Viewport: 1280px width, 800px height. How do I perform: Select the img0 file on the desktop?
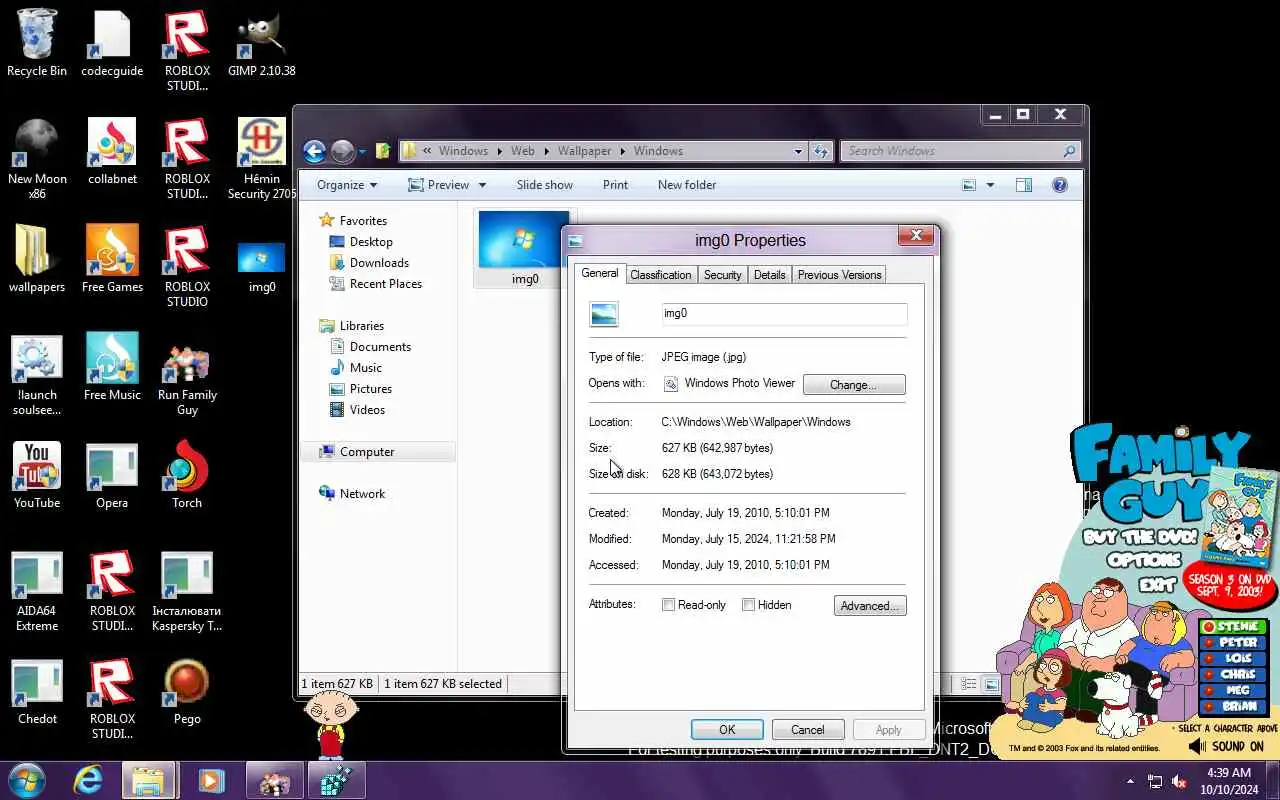point(262,266)
